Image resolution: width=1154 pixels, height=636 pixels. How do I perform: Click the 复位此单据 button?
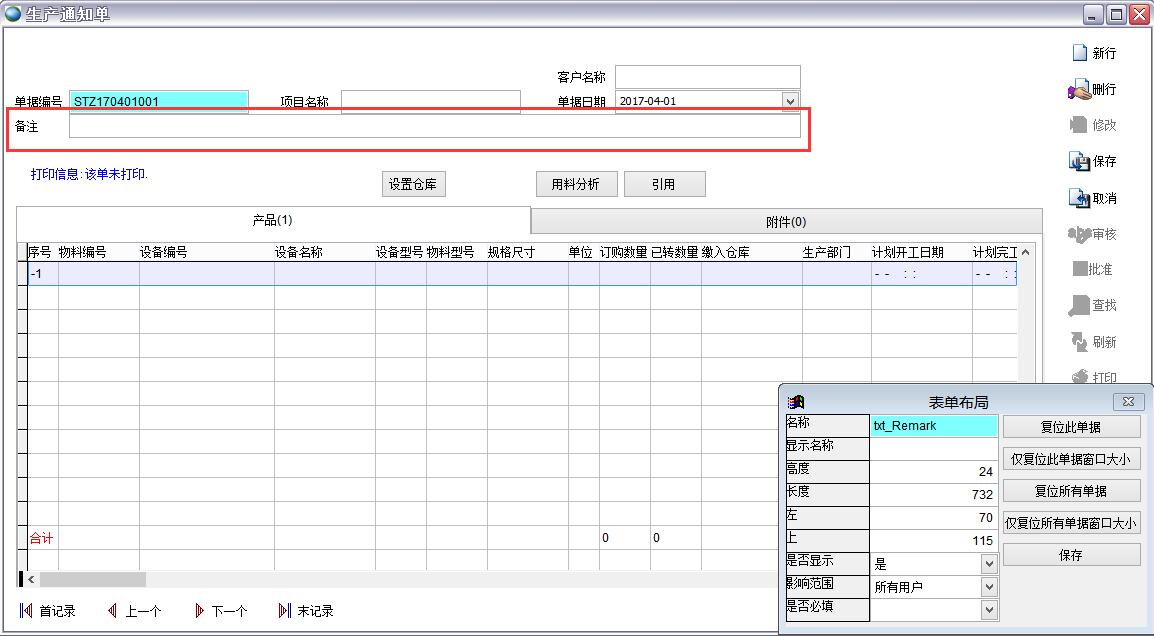(1071, 427)
